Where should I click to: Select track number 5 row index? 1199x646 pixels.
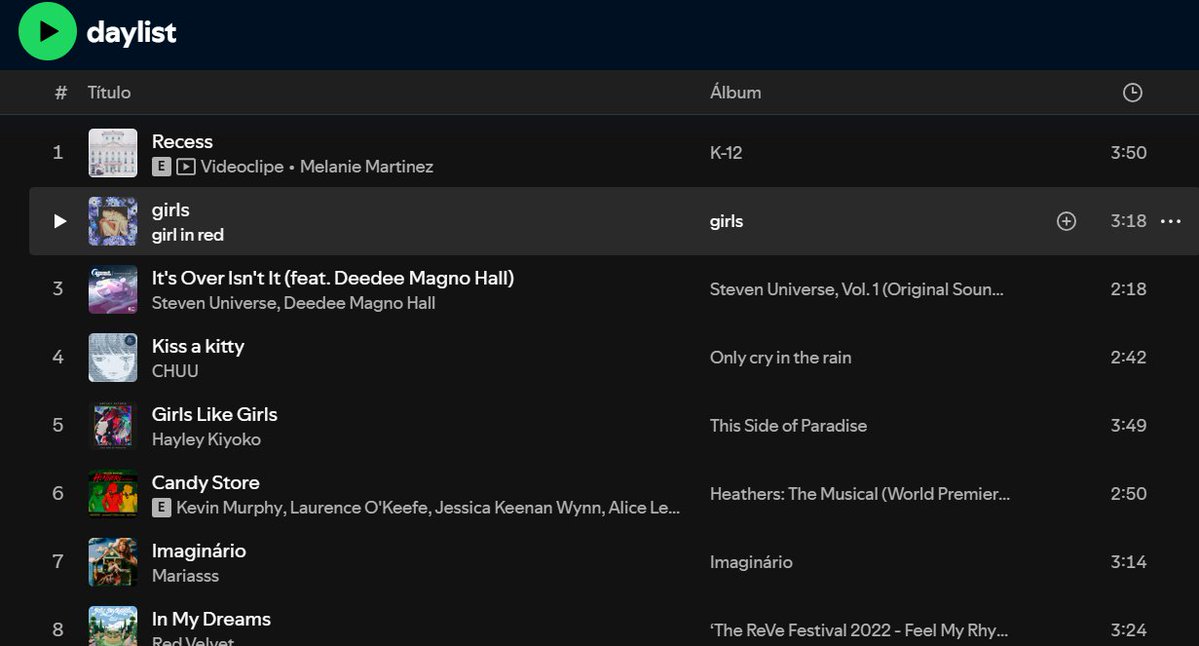tap(57, 425)
